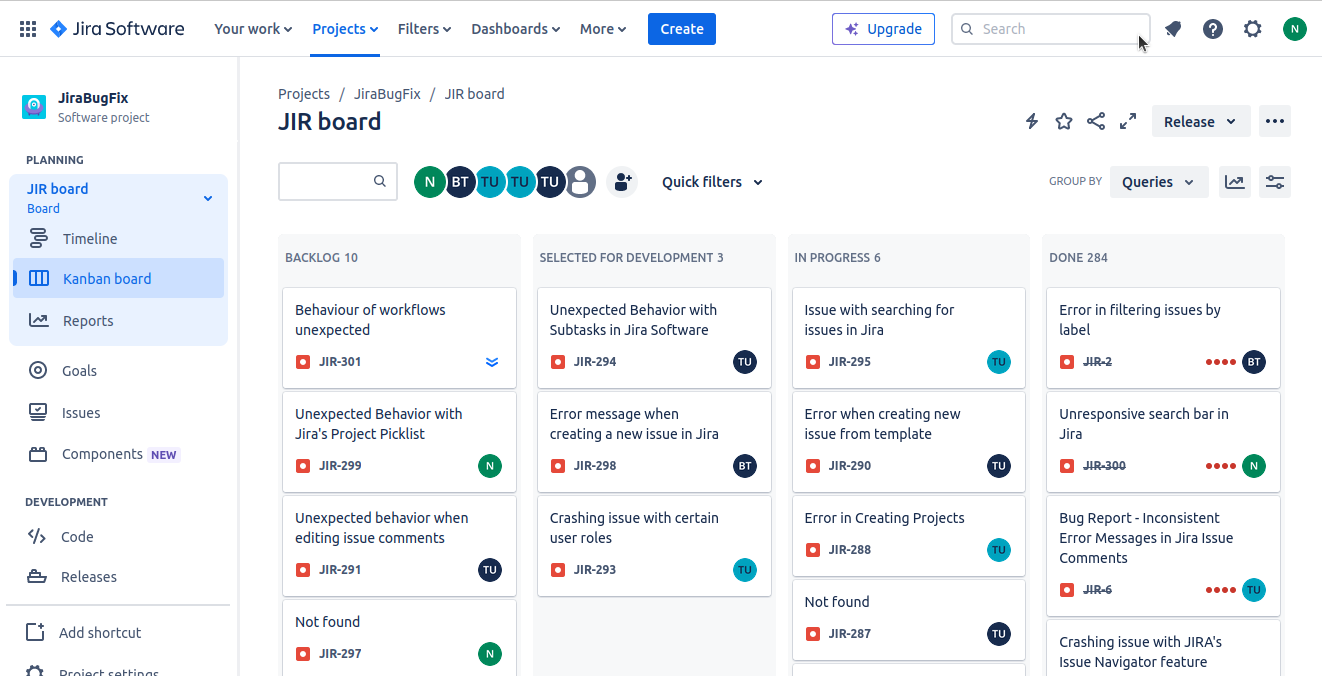Click the global Search field

1050,29
